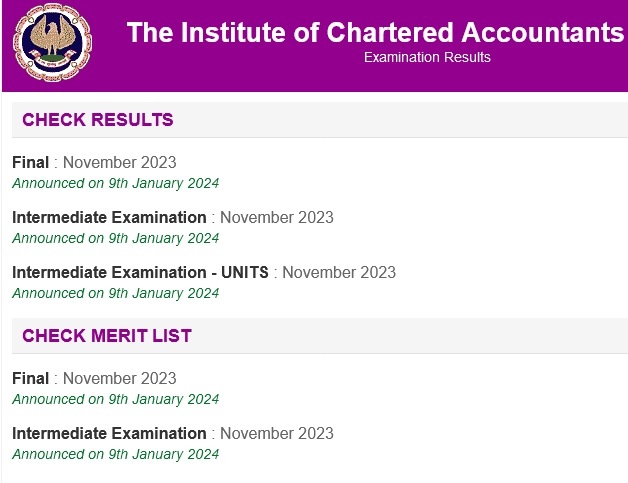Click November 2023 beside Final merit list
This screenshot has height=483, width=628.
[119, 378]
